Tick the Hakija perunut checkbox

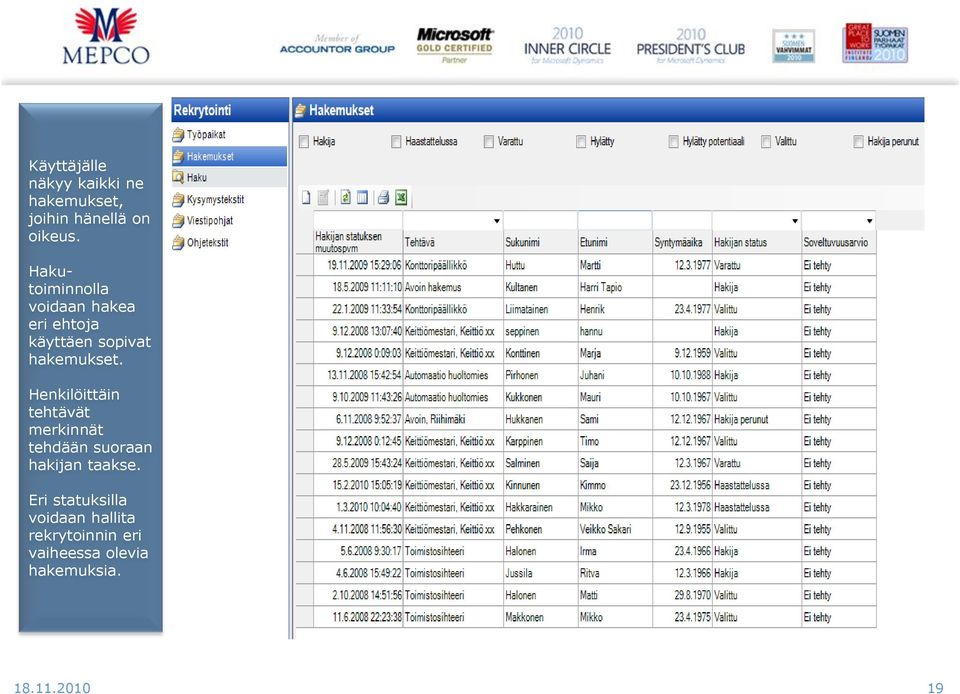pyautogui.click(x=858, y=142)
